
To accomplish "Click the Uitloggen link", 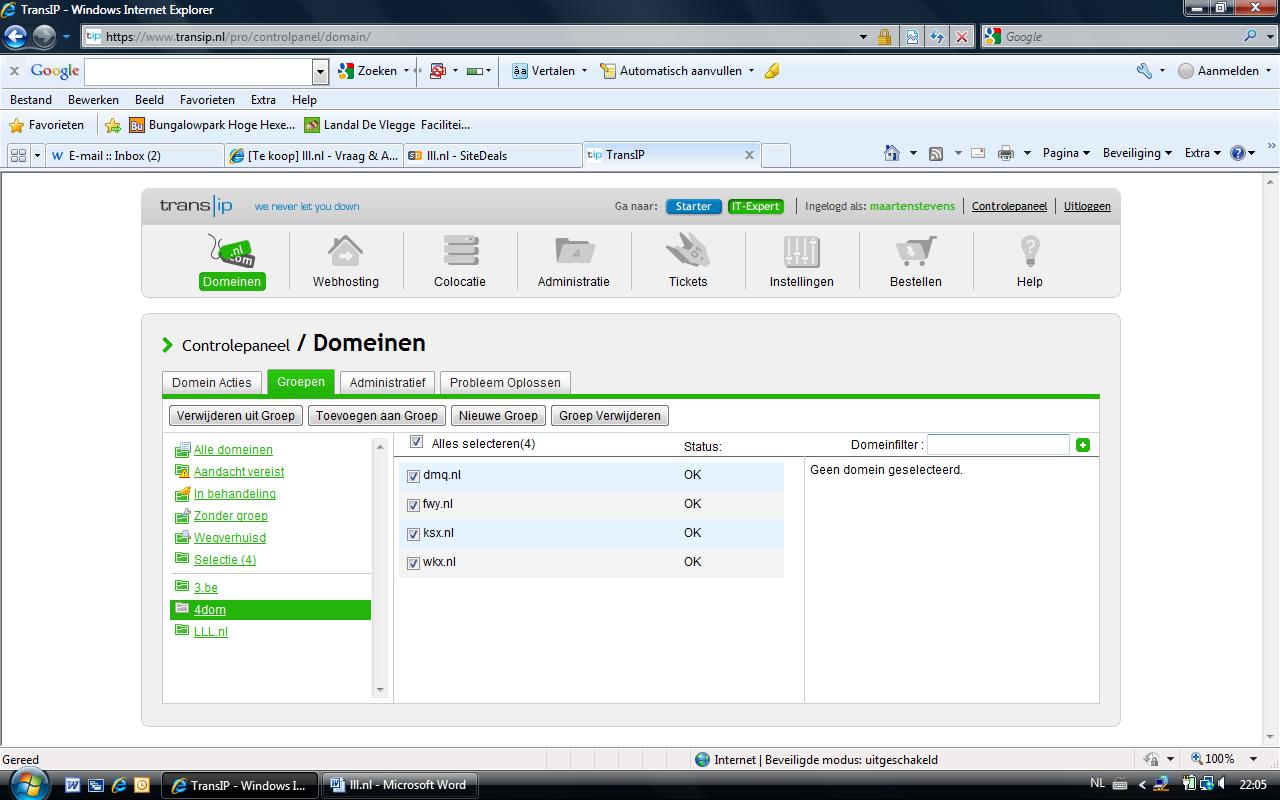I will pyautogui.click(x=1087, y=206).
